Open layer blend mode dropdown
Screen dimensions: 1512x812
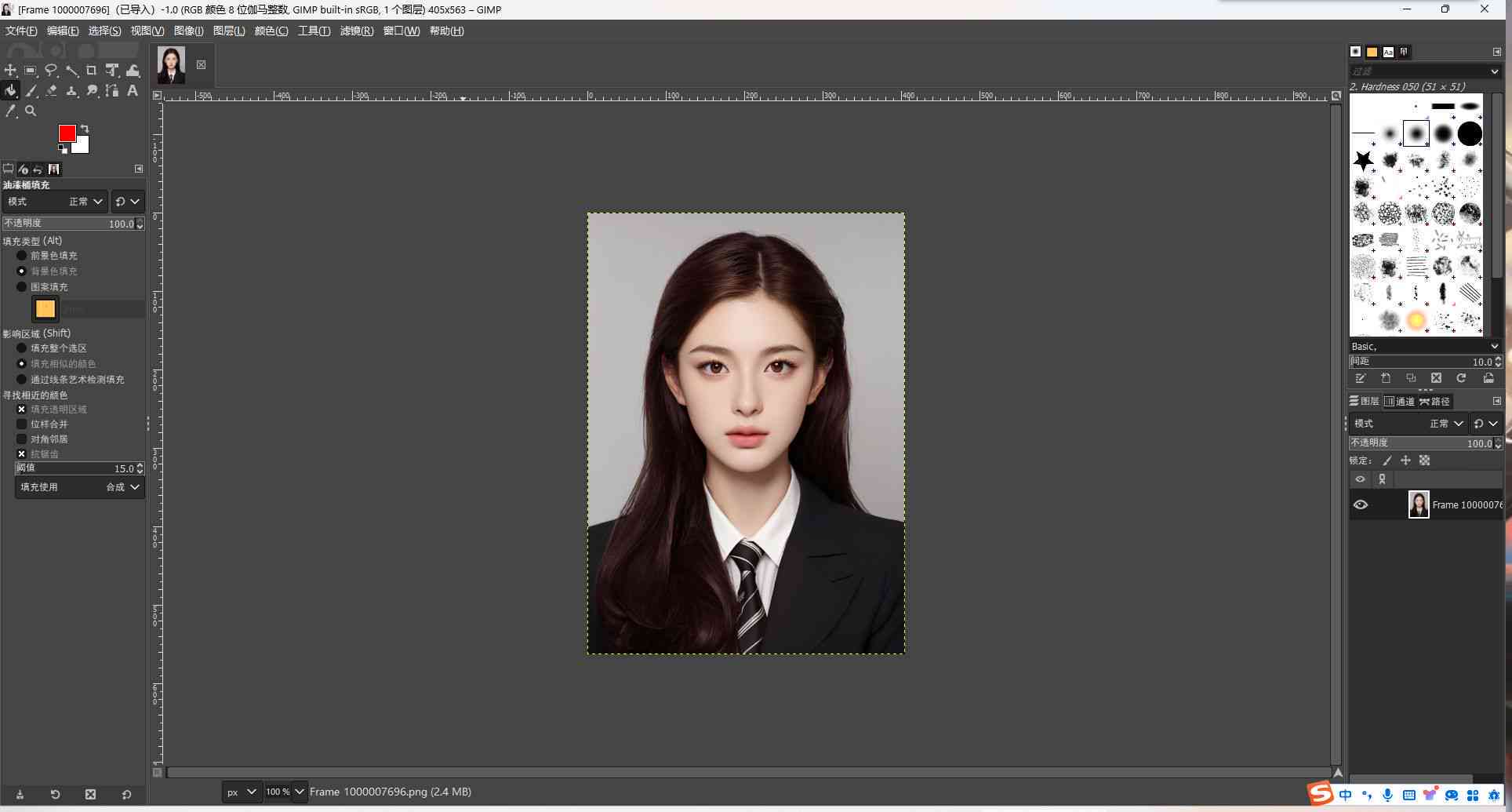(x=1408, y=424)
